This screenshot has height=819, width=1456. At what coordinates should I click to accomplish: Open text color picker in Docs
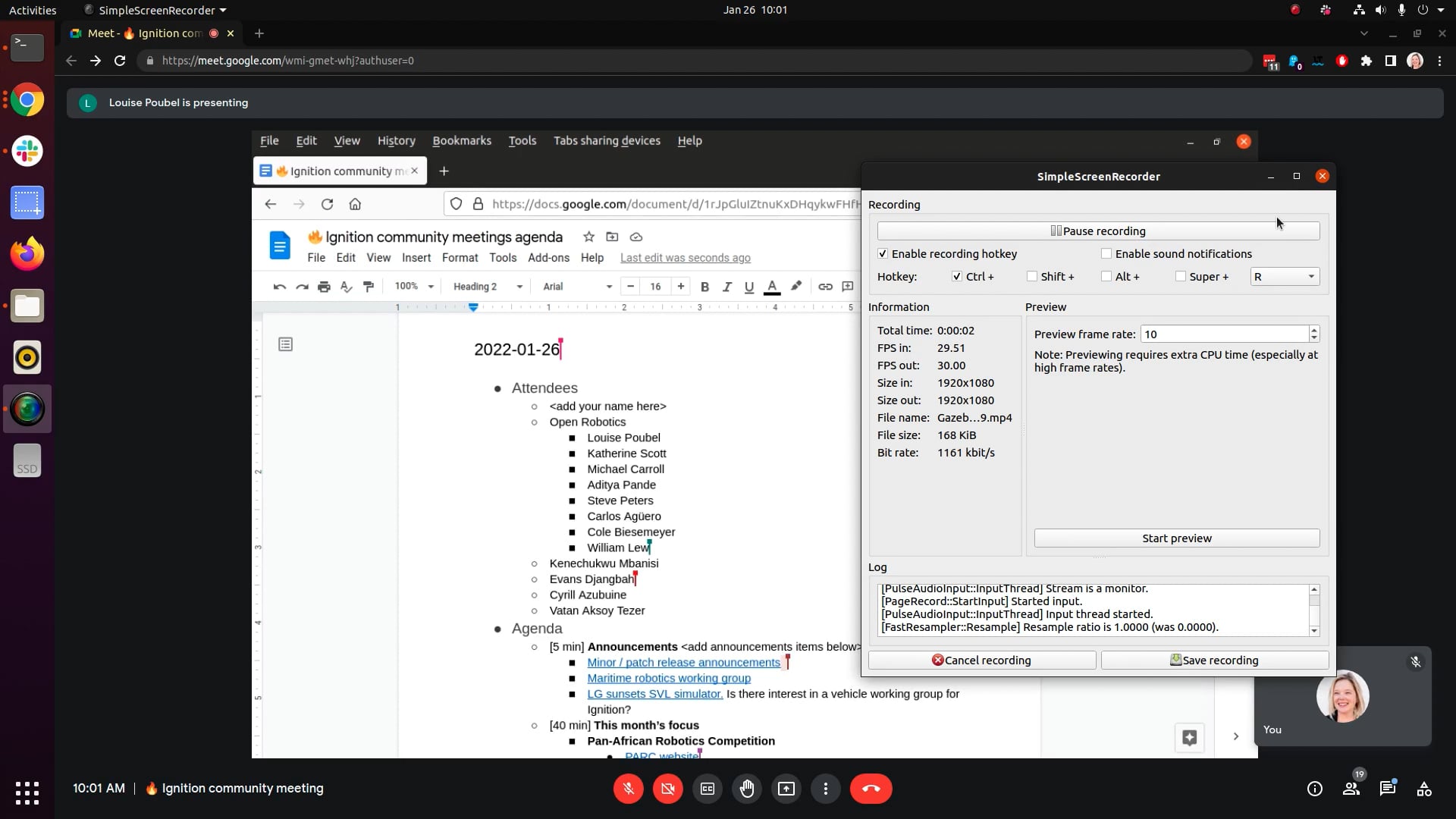coord(772,287)
